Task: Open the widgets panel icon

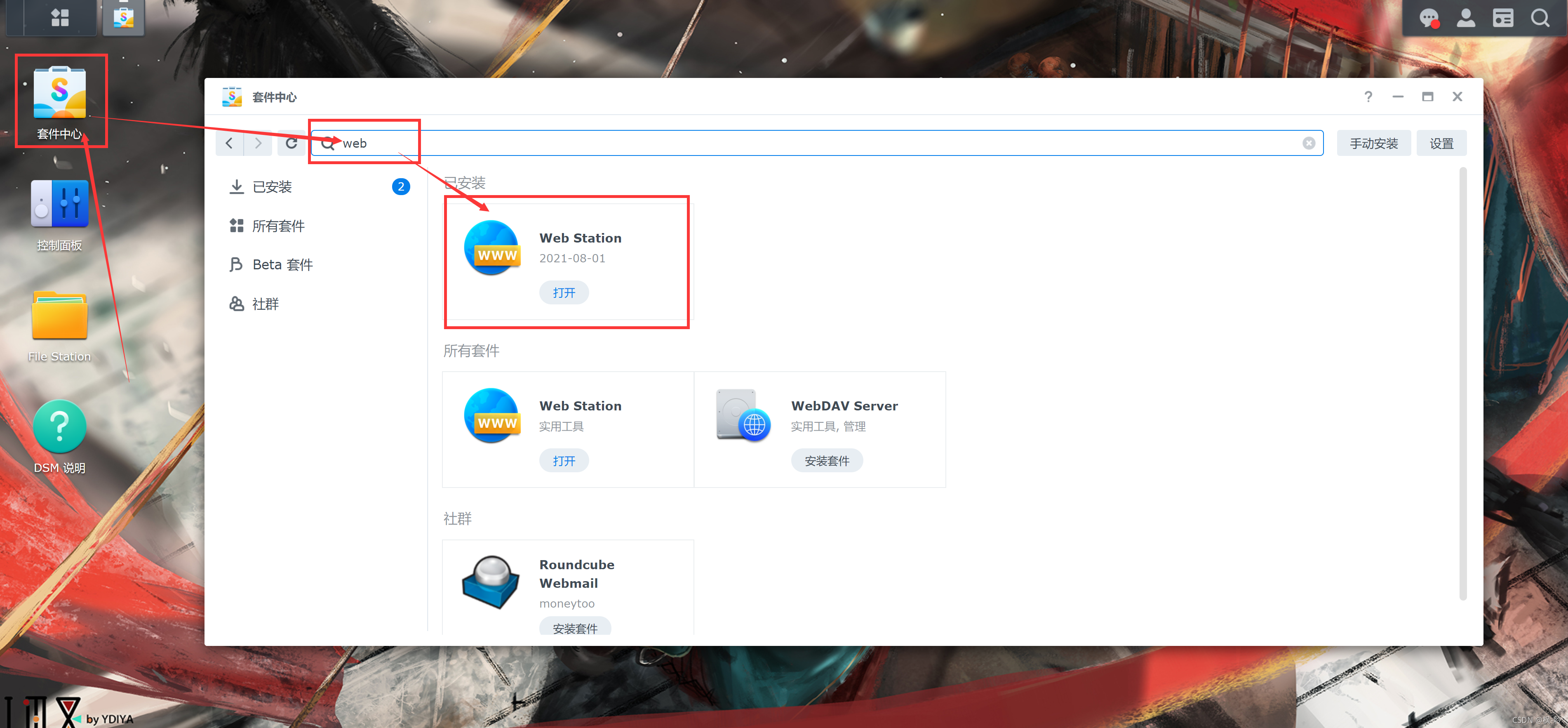Action: click(1503, 18)
